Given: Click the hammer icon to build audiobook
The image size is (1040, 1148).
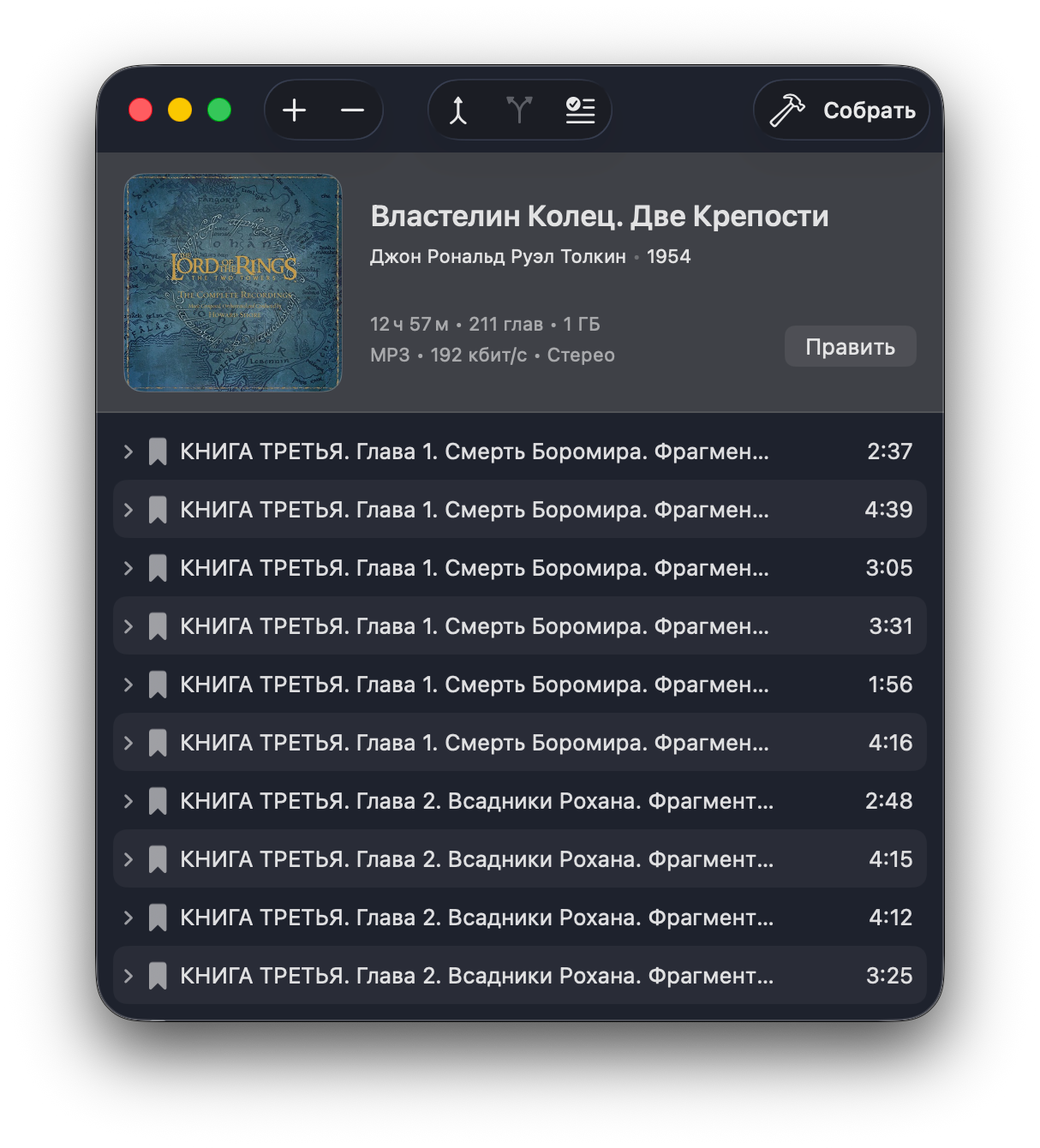Looking at the screenshot, I should pyautogui.click(x=786, y=111).
